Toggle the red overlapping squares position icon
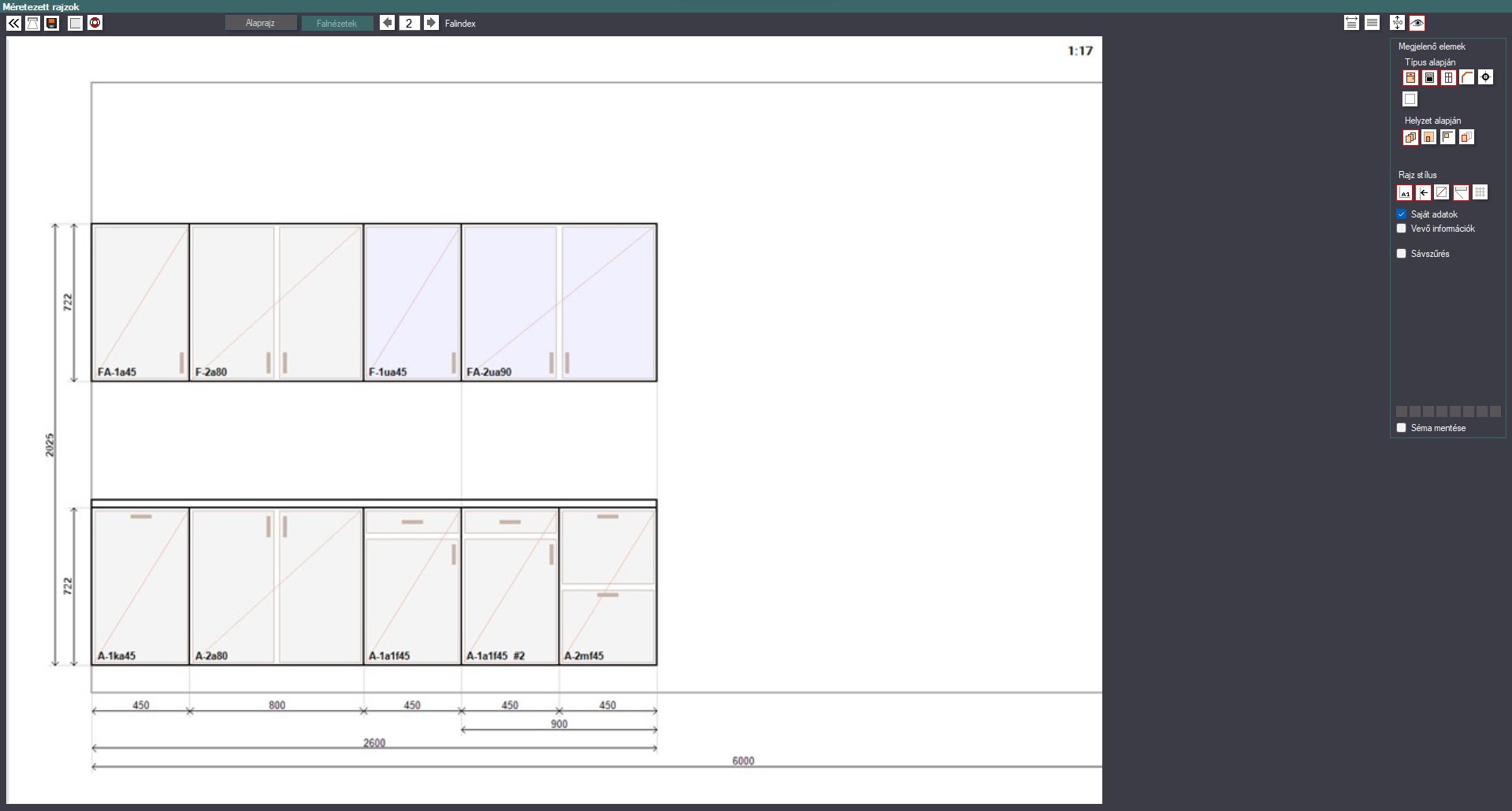Viewport: 1512px width, 811px height. click(1466, 137)
